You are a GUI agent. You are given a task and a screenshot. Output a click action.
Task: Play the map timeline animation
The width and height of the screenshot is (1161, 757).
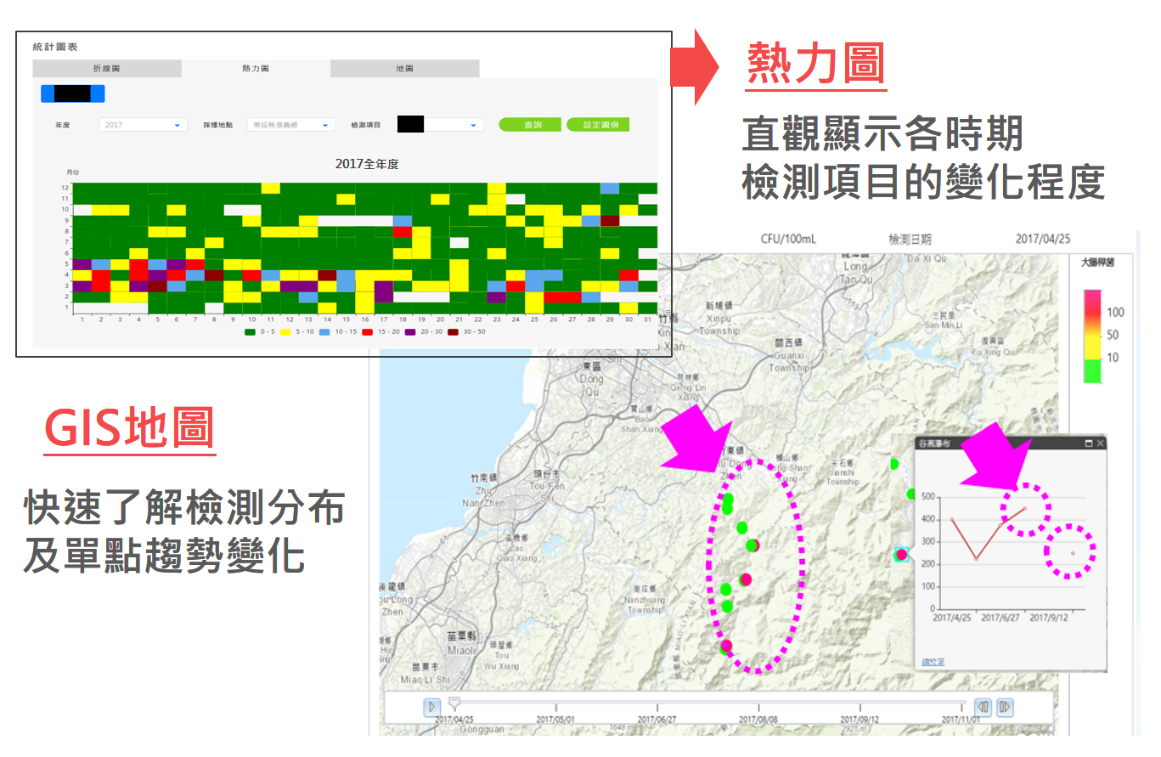[432, 707]
